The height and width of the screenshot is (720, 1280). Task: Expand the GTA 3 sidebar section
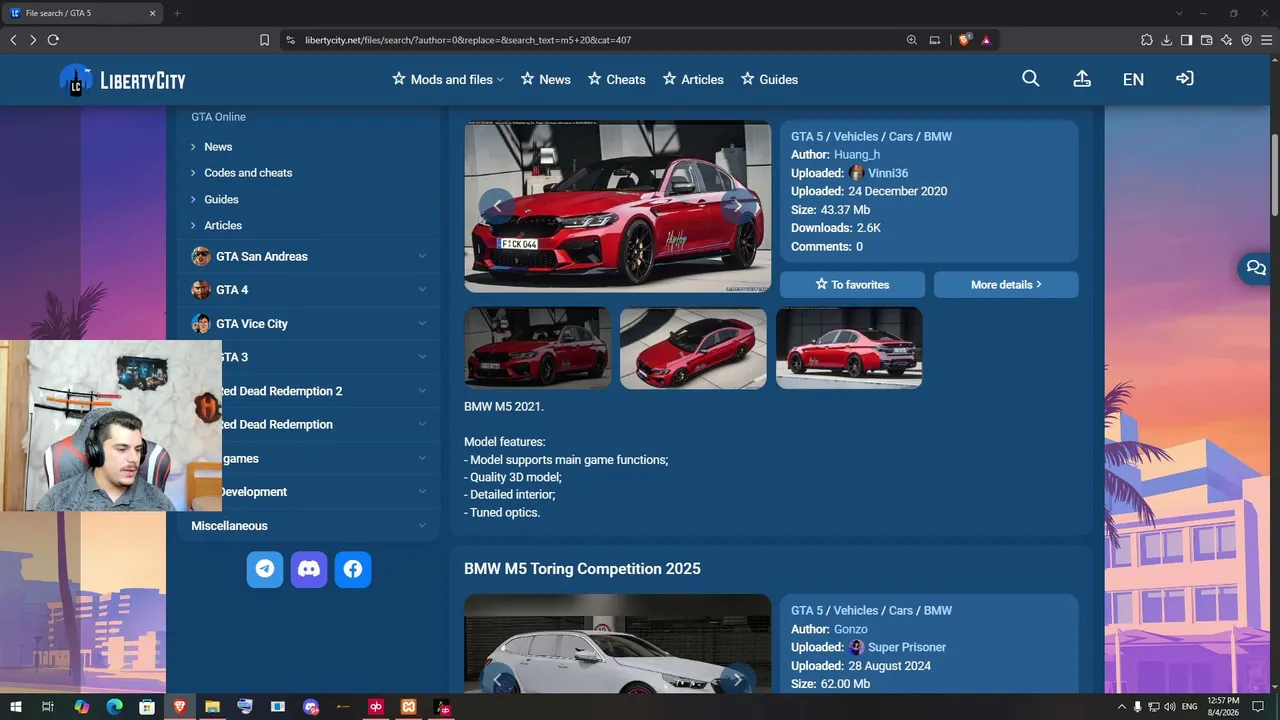click(309, 357)
